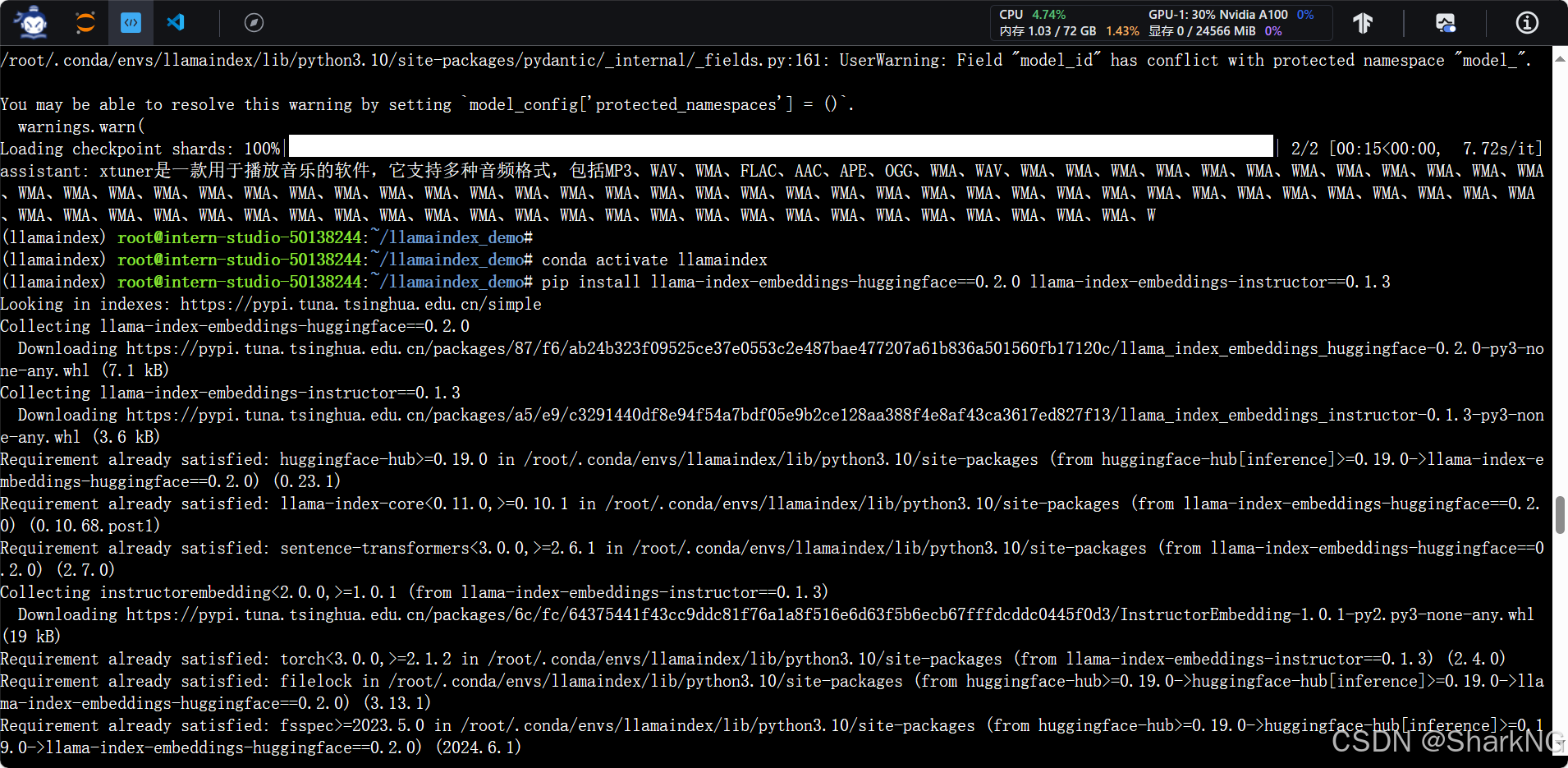The height and width of the screenshot is (768, 1568).
Task: Open TensorBoard via the status bar icon
Action: point(1363,22)
